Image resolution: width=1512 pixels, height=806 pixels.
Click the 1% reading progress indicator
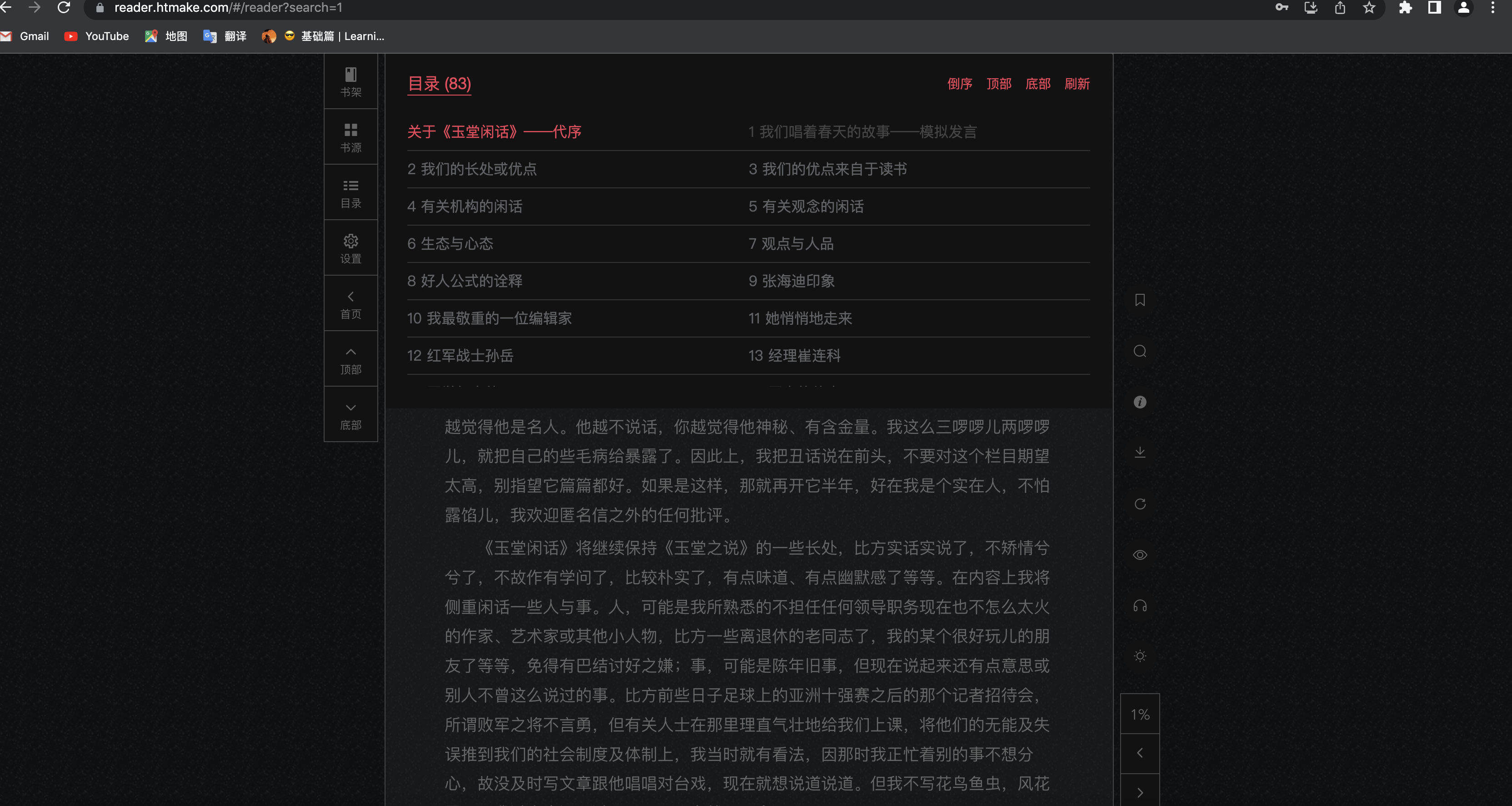point(1140,715)
